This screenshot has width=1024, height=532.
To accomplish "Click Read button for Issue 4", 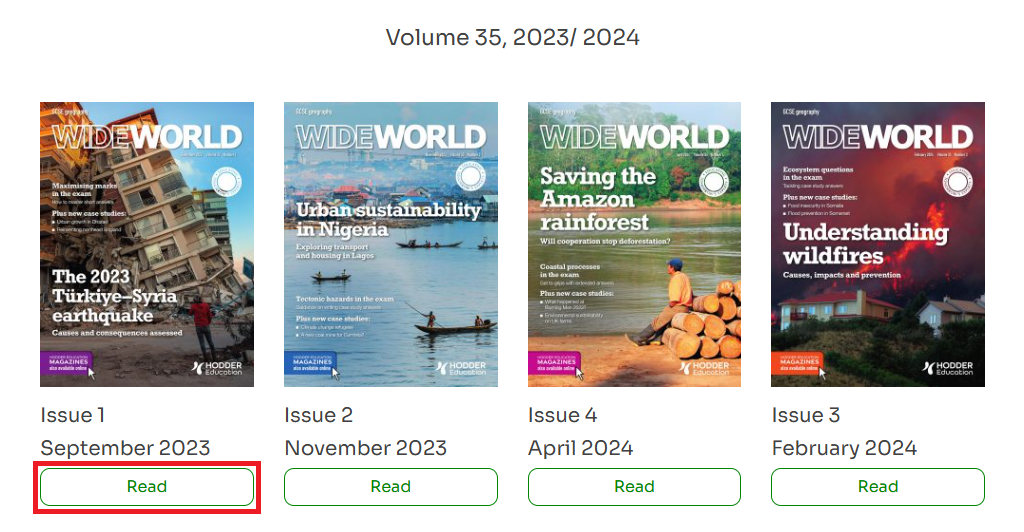I will pos(634,487).
